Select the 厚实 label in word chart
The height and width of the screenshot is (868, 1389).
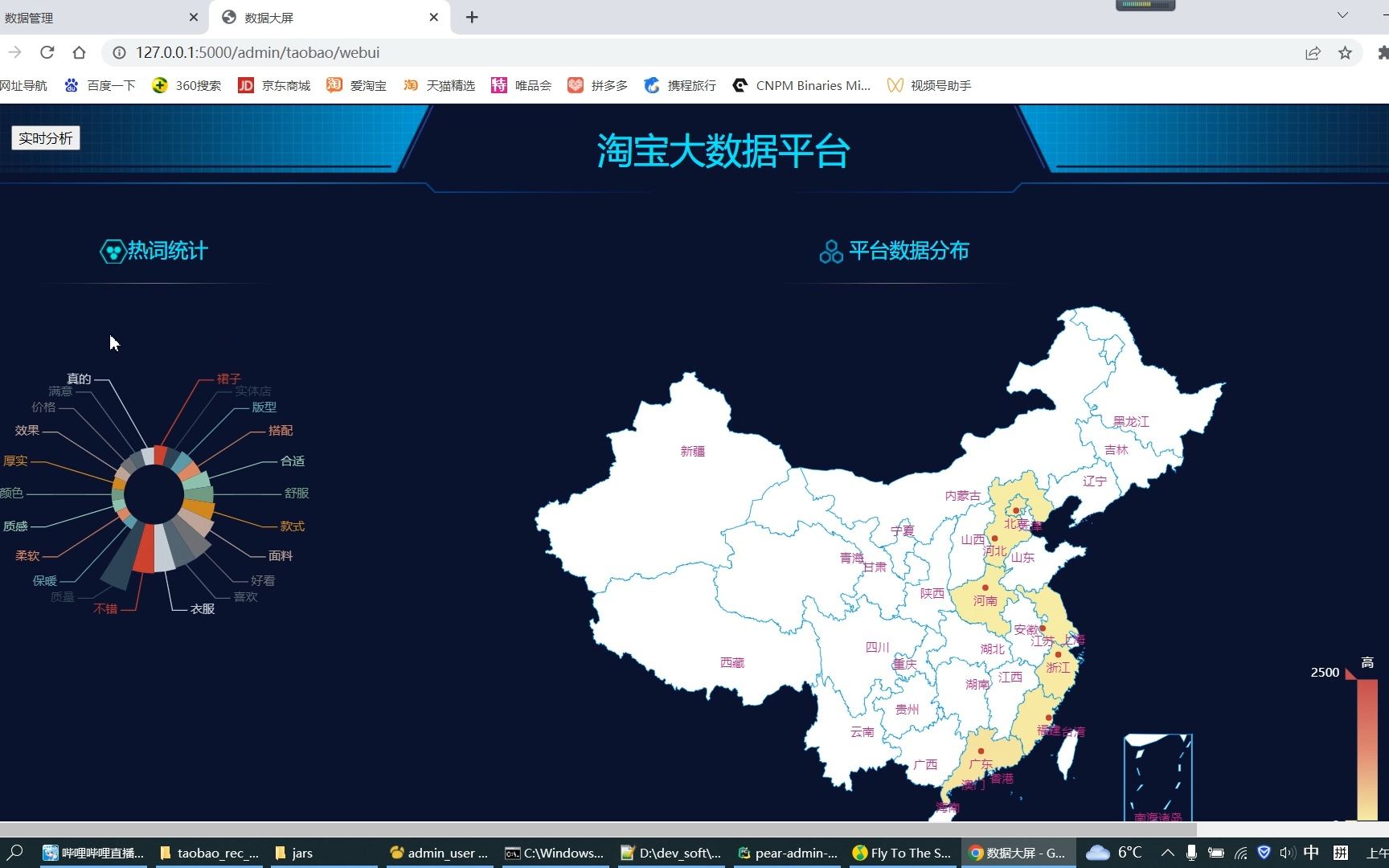[x=15, y=461]
